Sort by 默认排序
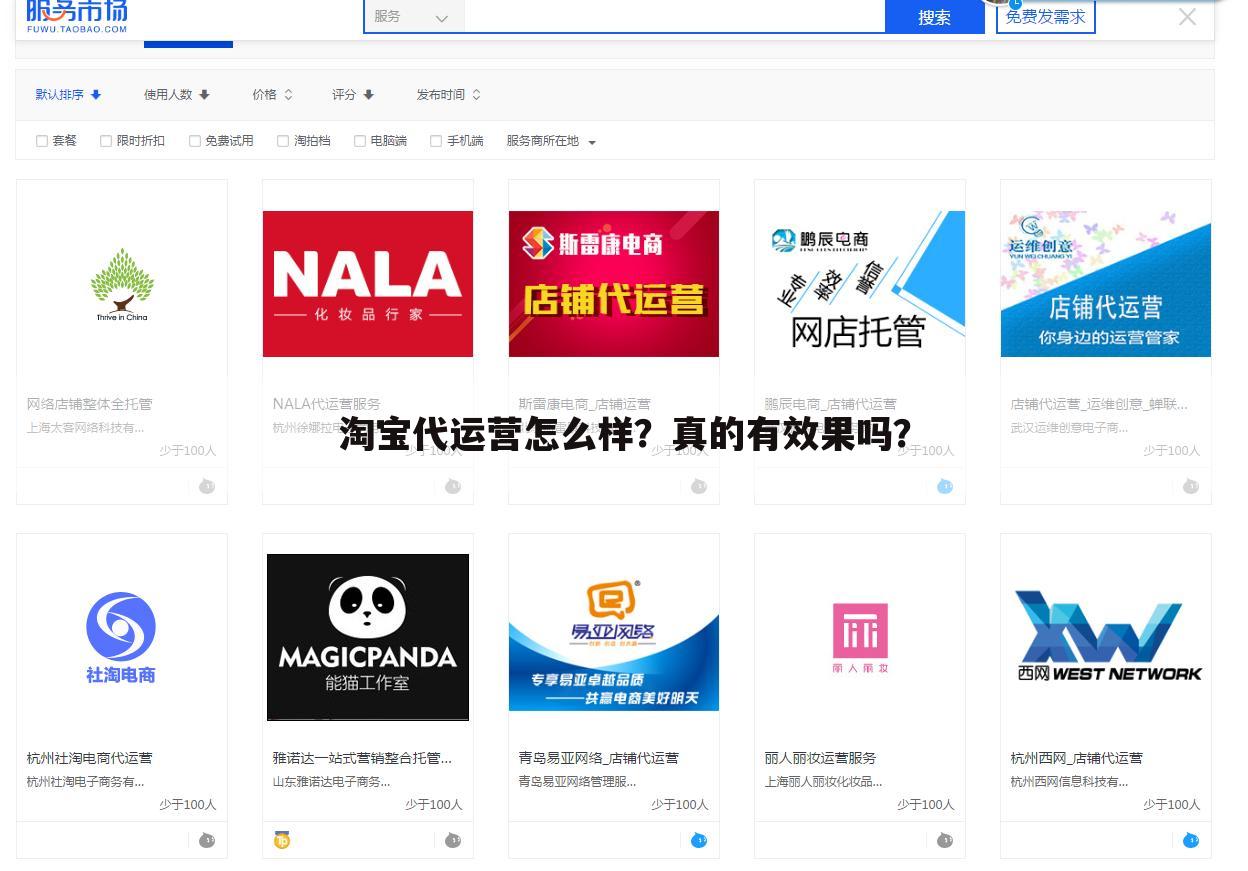 pos(68,95)
